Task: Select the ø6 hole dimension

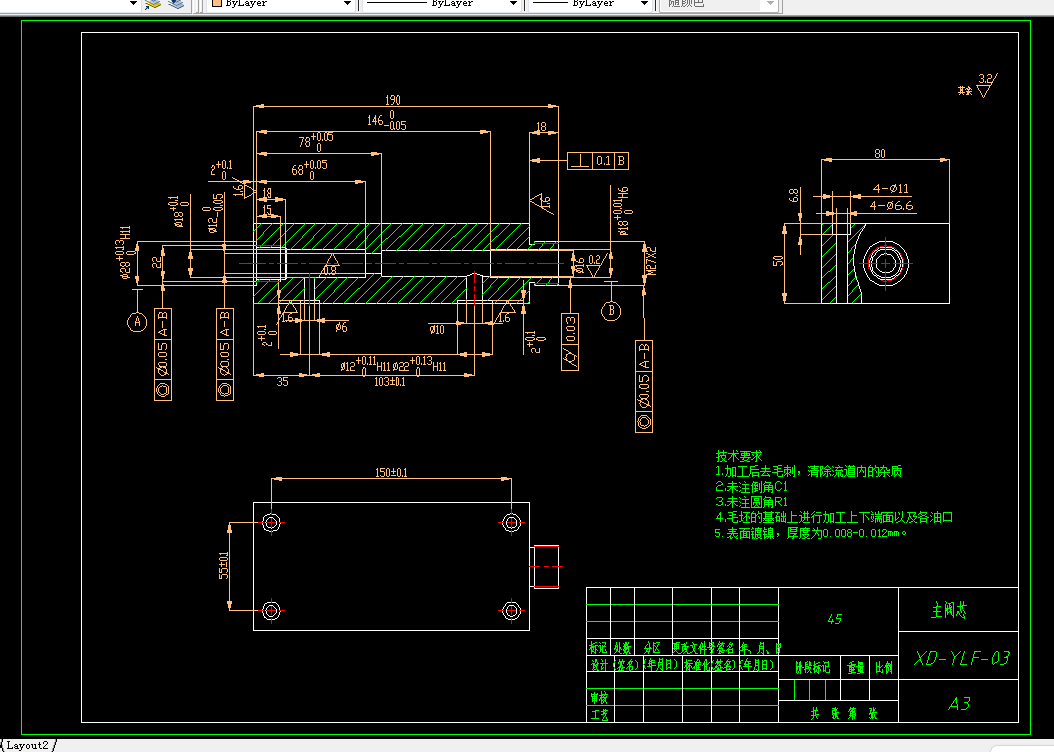Action: click(x=341, y=327)
